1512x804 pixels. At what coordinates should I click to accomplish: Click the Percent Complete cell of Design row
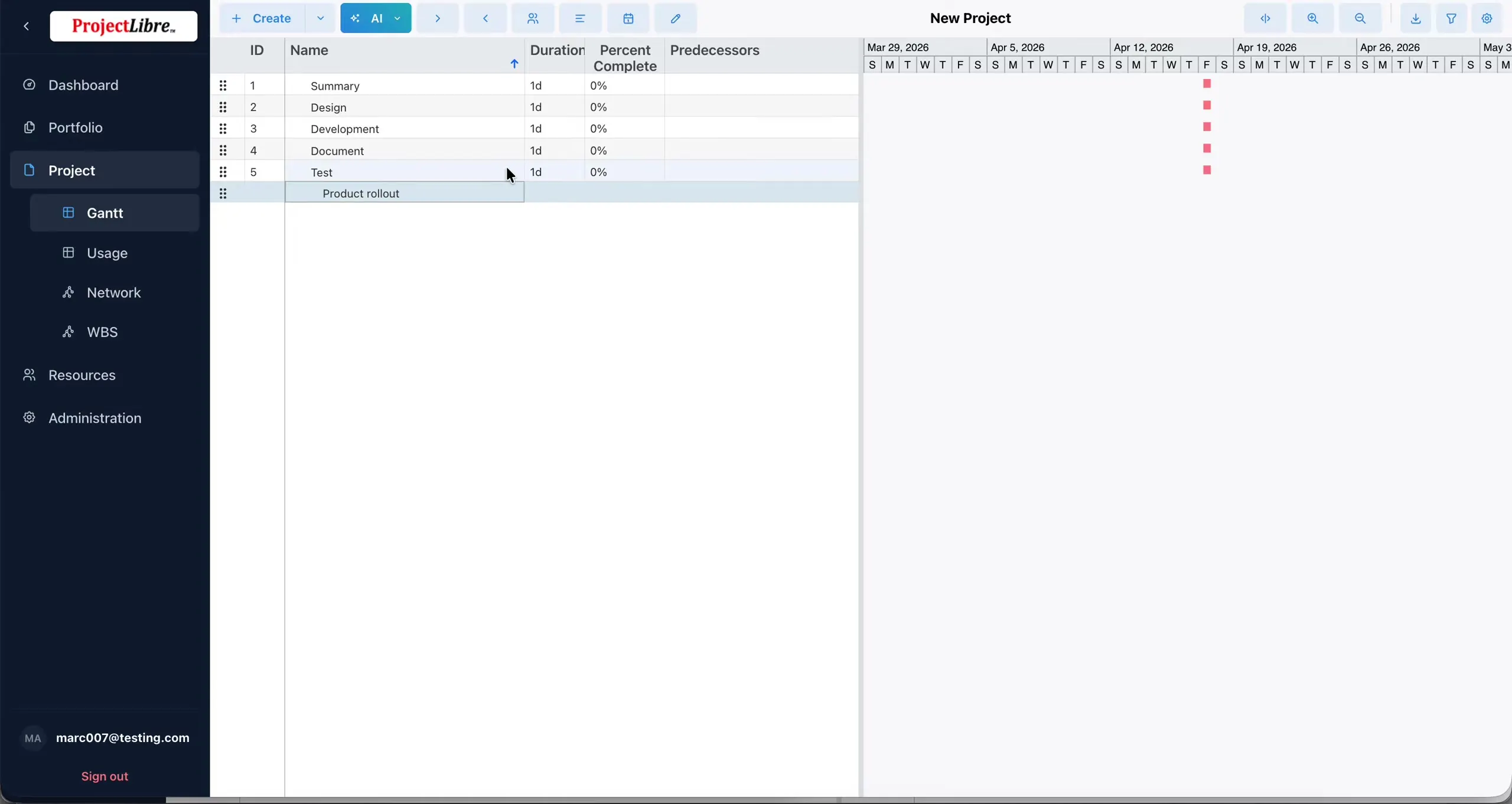pyautogui.click(x=625, y=107)
